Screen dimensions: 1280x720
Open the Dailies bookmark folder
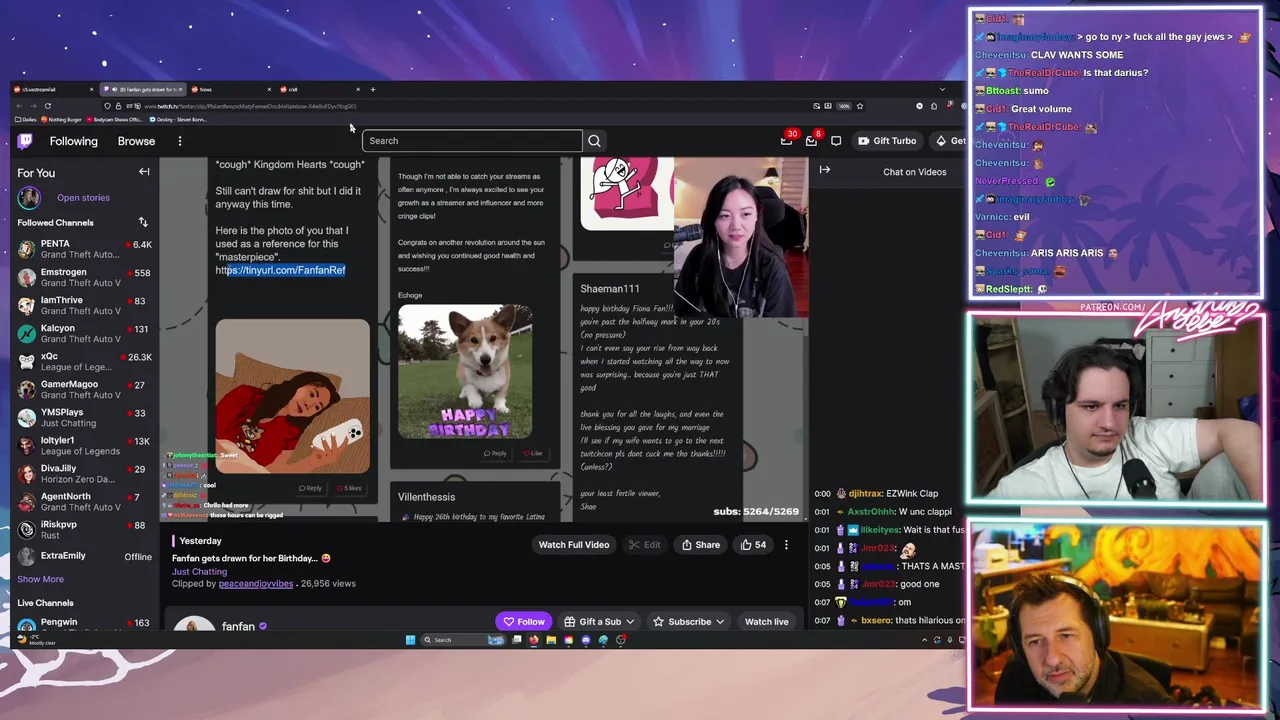26,119
